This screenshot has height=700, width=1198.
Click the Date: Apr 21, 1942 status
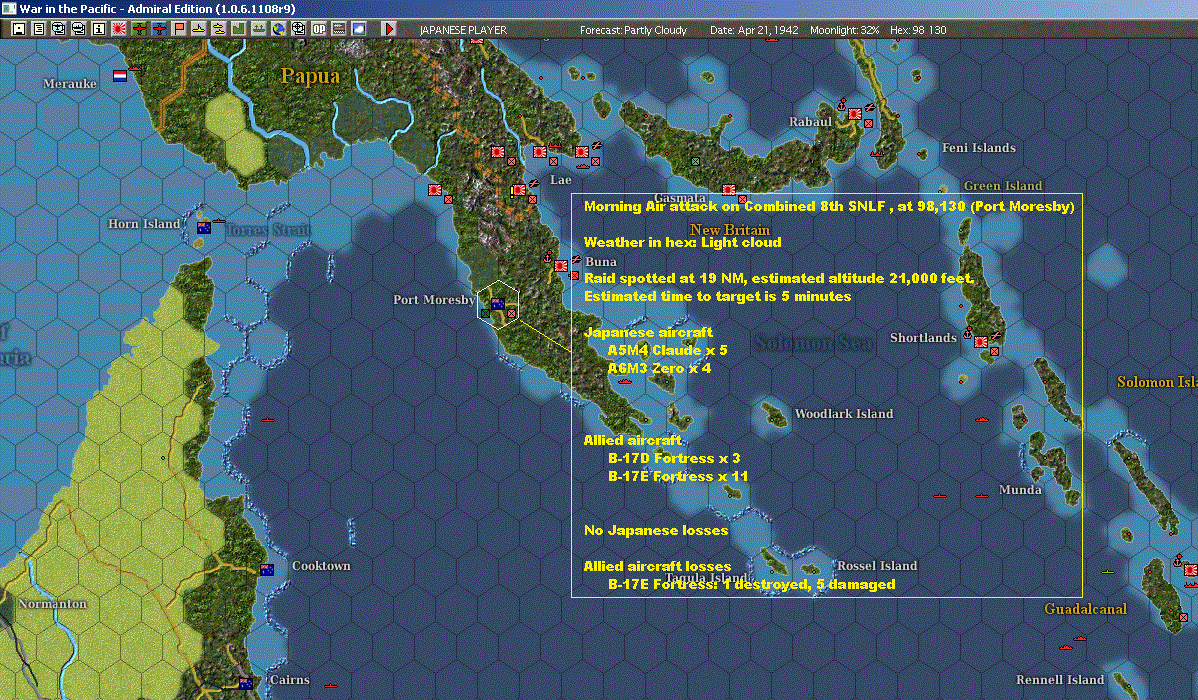754,30
